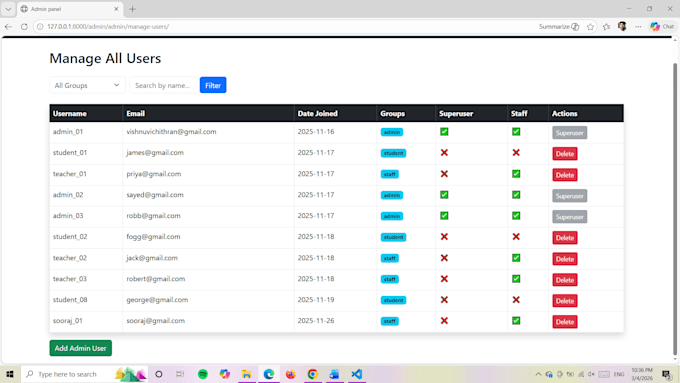Open the tab search chevron
The height and width of the screenshot is (383, 680).
click(8, 9)
